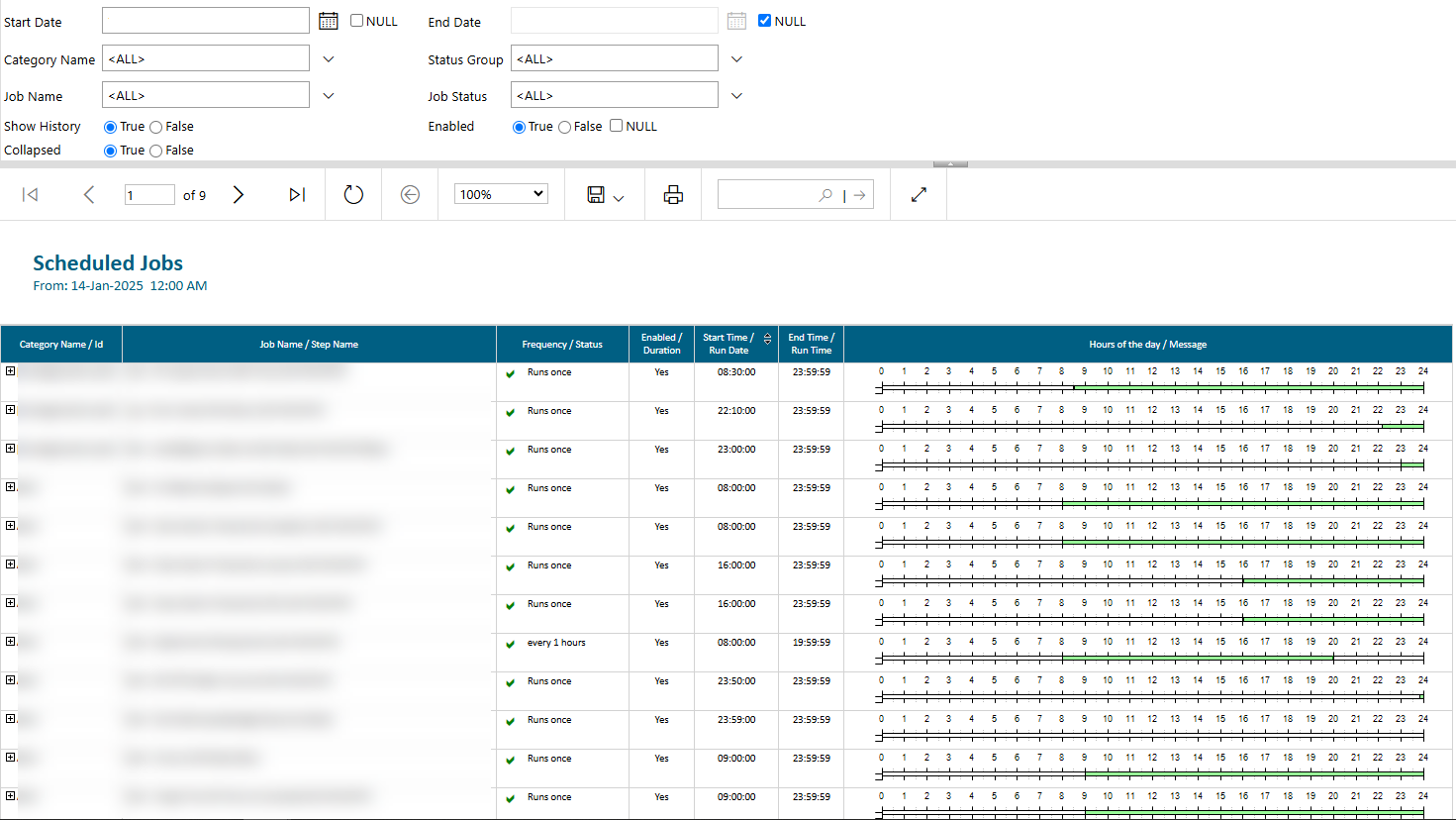Screen dimensions: 1456x820
Task: Jump to the first report page
Action: [30, 194]
